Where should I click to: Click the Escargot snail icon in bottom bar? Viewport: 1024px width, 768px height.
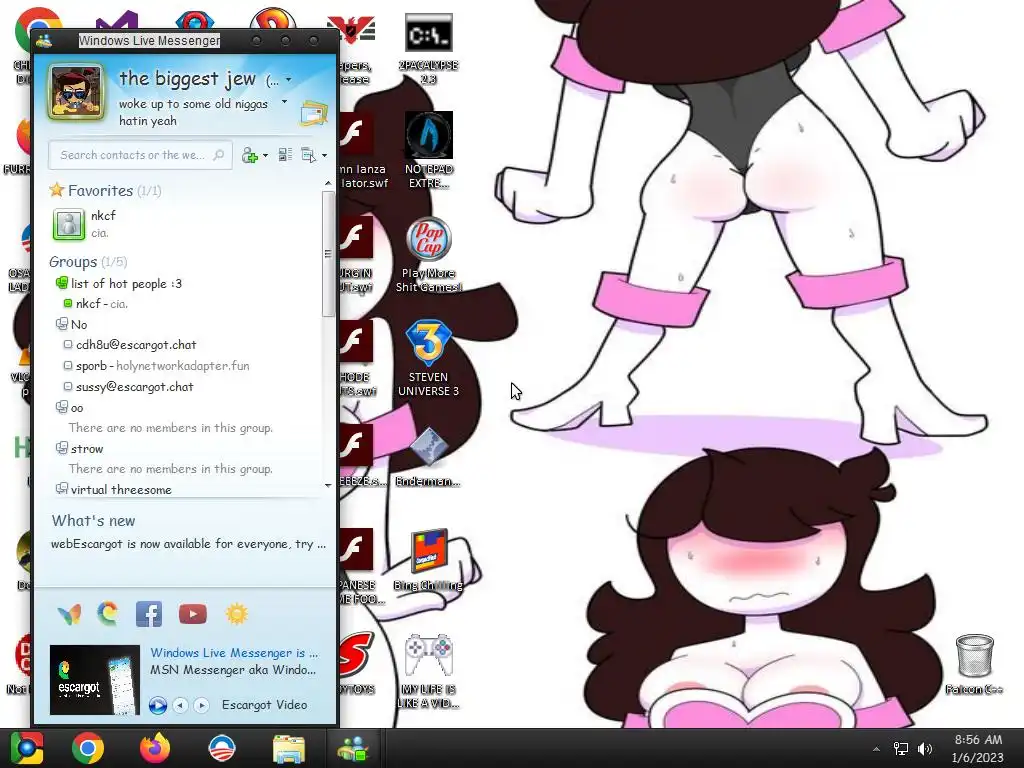coord(108,613)
